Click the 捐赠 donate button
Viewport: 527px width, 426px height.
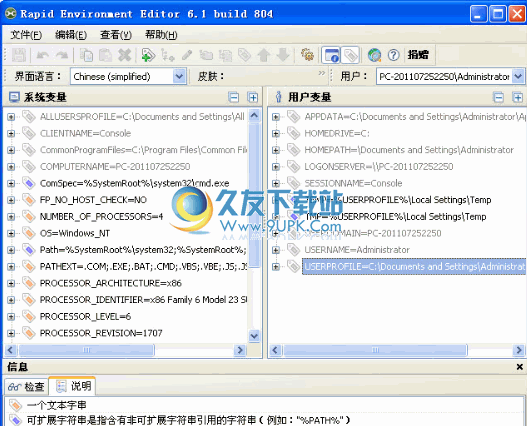tap(418, 54)
